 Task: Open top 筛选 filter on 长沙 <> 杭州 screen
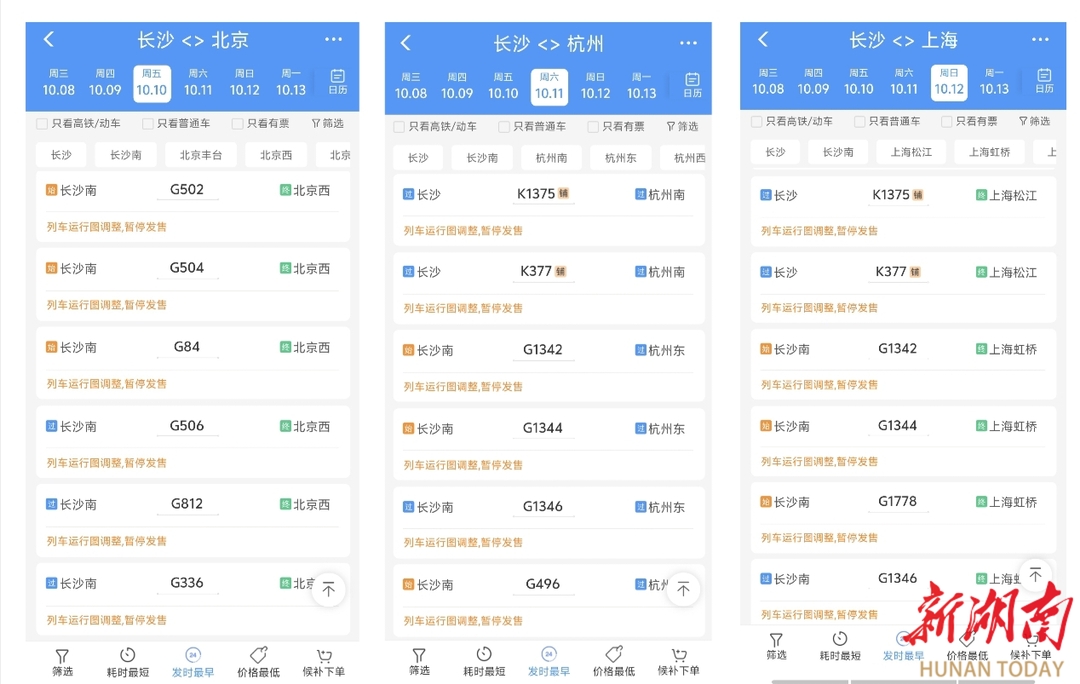[682, 127]
